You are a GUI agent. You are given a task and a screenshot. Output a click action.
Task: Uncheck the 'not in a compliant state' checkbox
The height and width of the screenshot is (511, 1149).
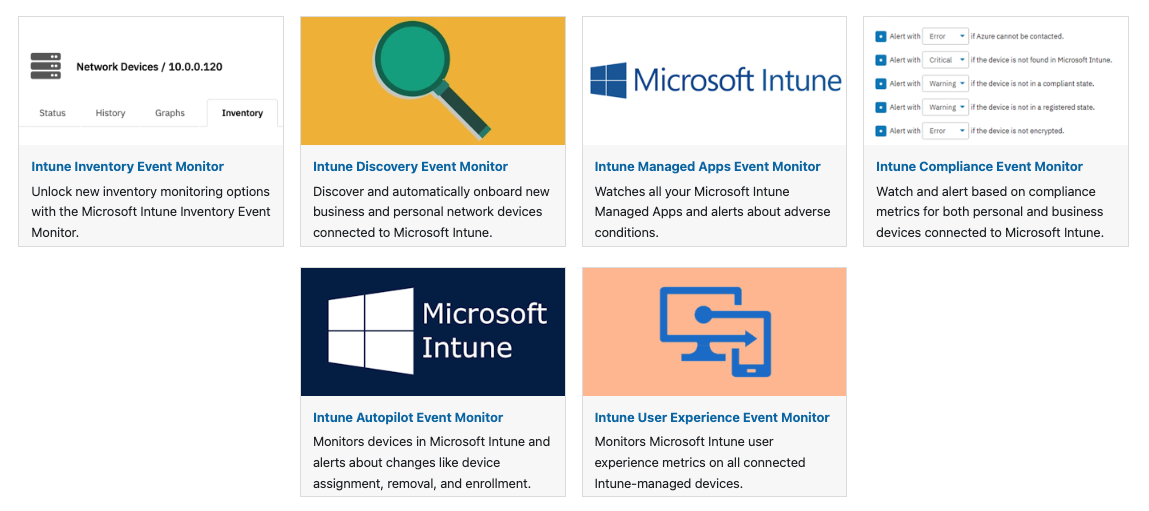(x=880, y=83)
